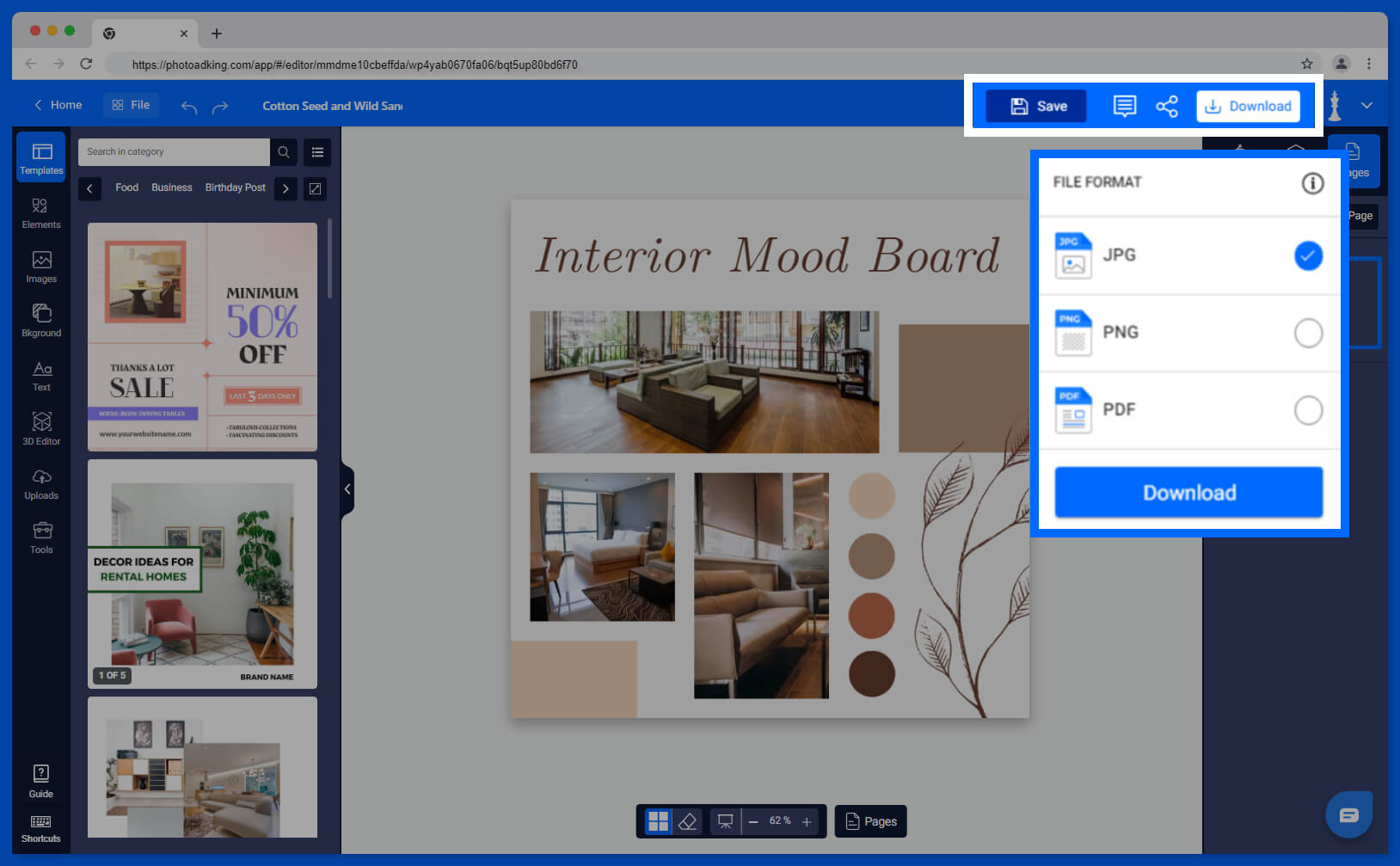1400x866 pixels.
Task: Open the Text tool panel
Action: (x=40, y=376)
